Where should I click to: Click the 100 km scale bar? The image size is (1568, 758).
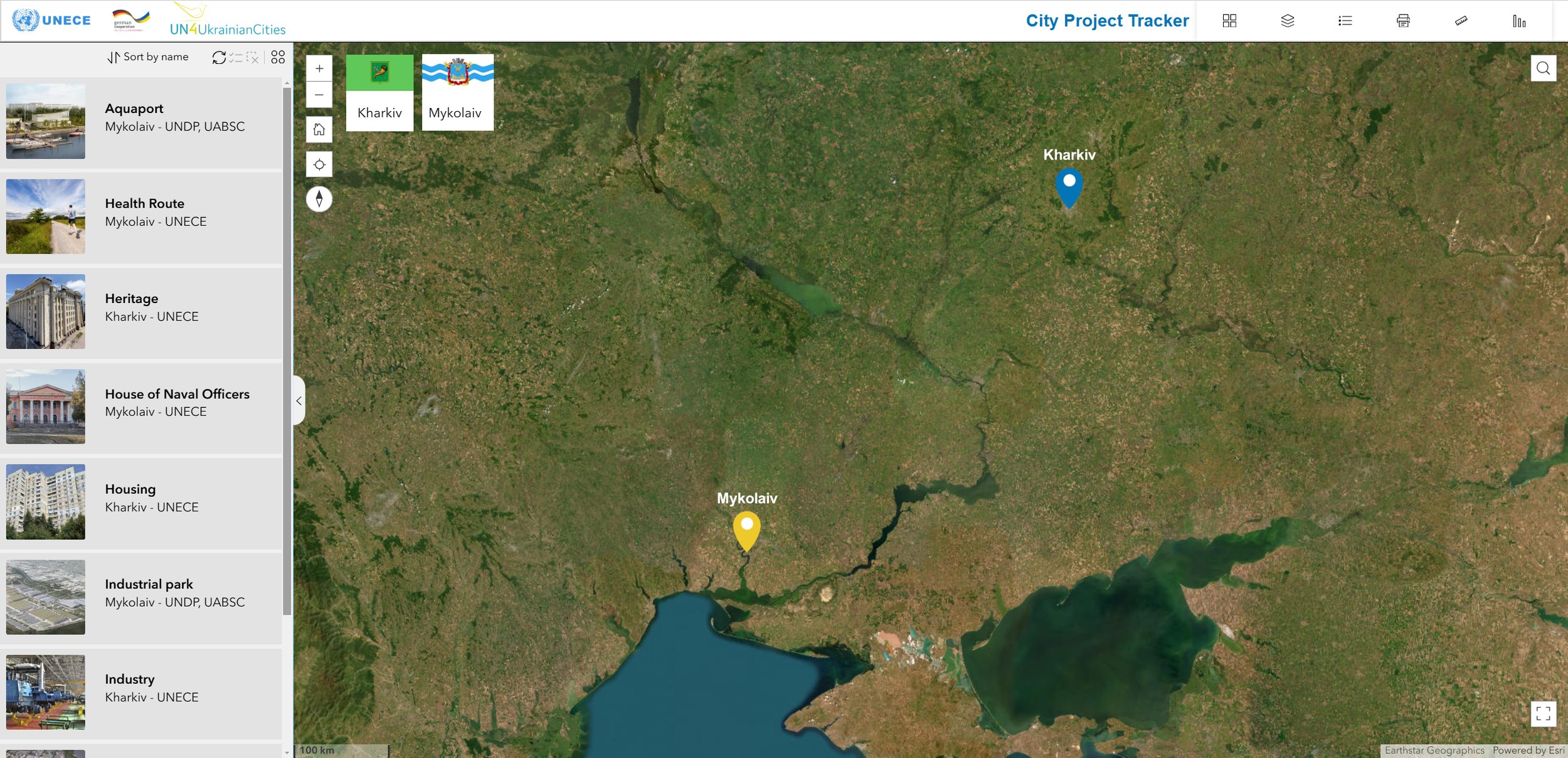(x=342, y=750)
